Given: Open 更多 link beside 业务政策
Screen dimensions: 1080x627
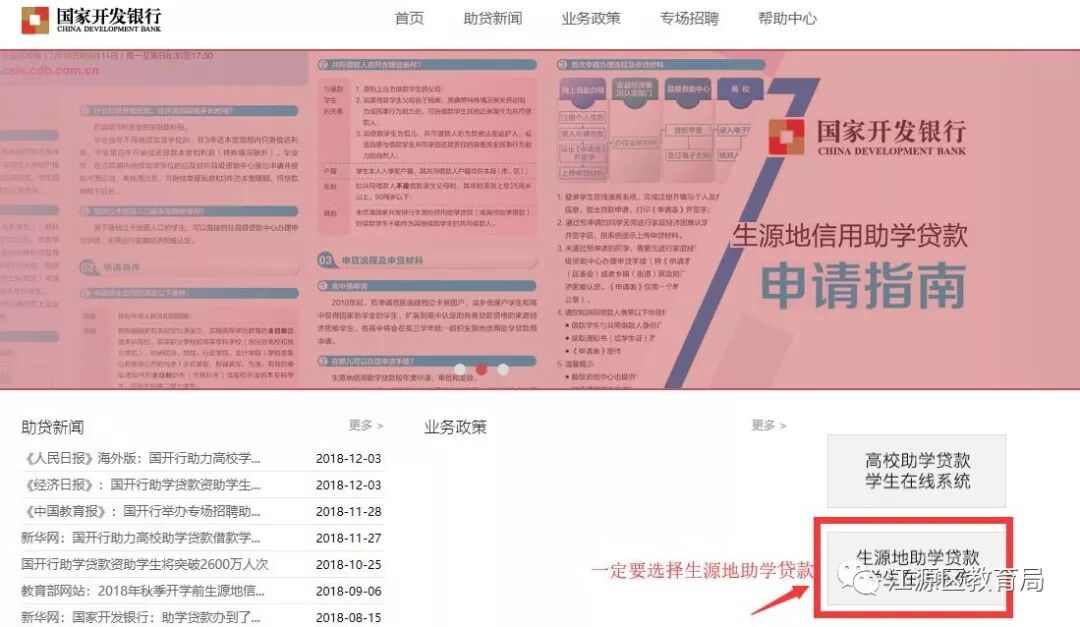Looking at the screenshot, I should point(769,425).
